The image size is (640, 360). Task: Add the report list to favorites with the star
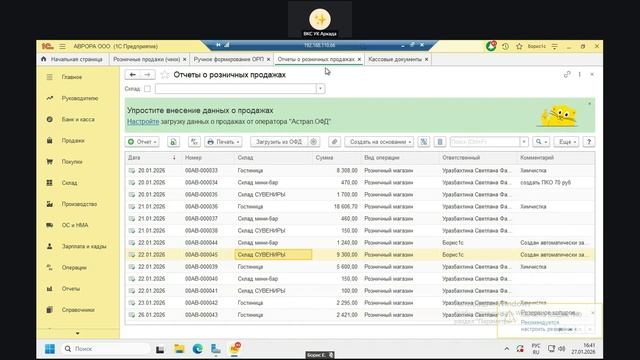[164, 75]
